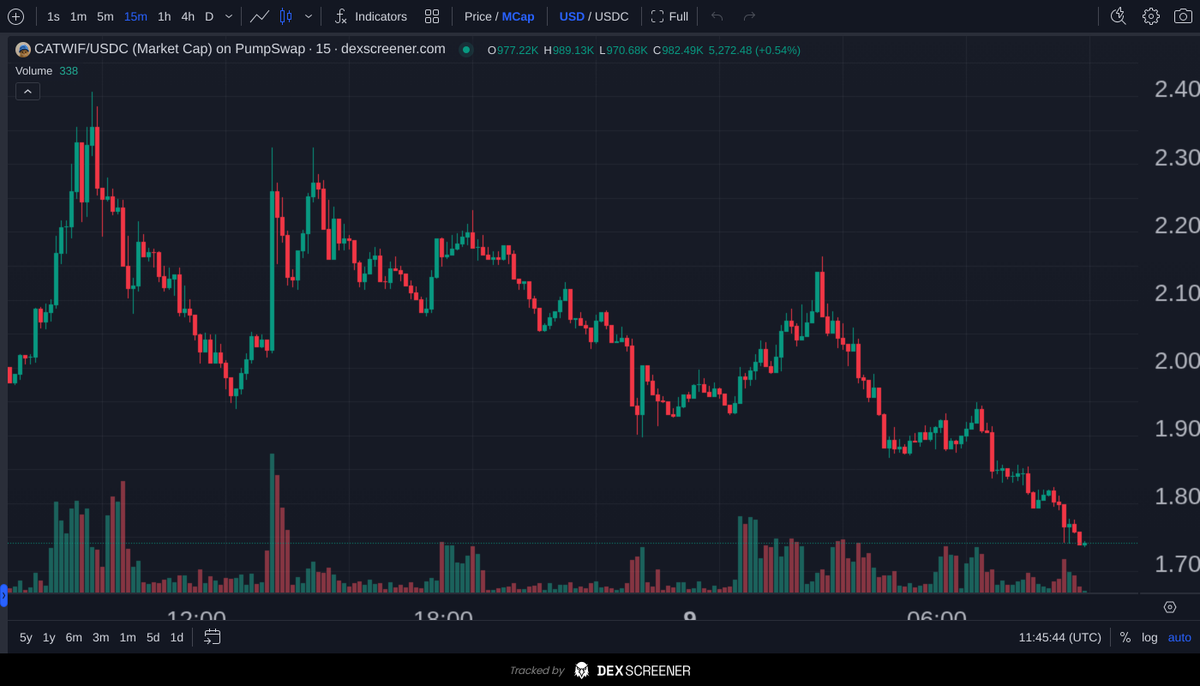This screenshot has width=1200, height=686.
Task: Select the 6m date range
Action: [74, 637]
